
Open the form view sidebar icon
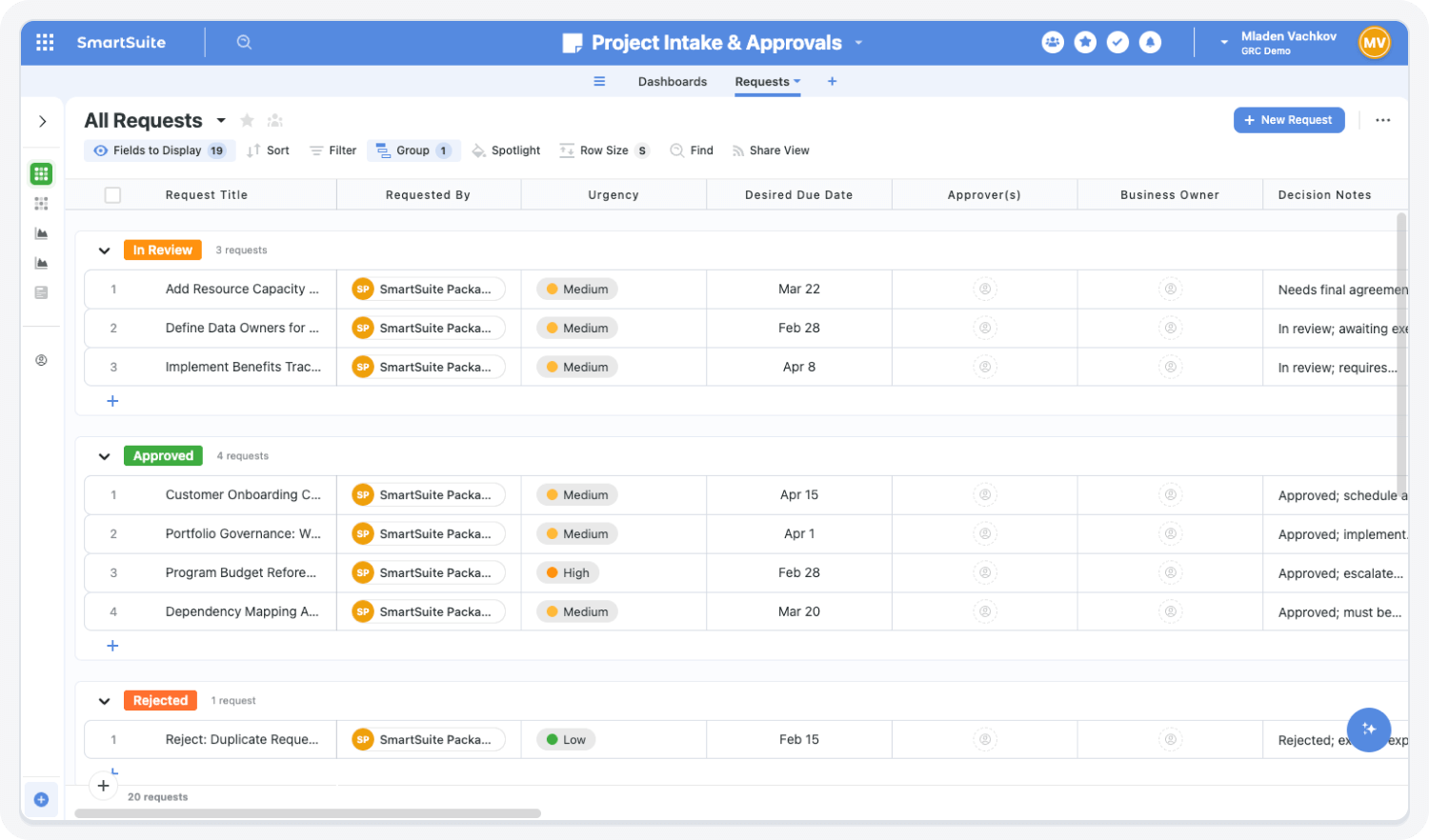coord(41,292)
